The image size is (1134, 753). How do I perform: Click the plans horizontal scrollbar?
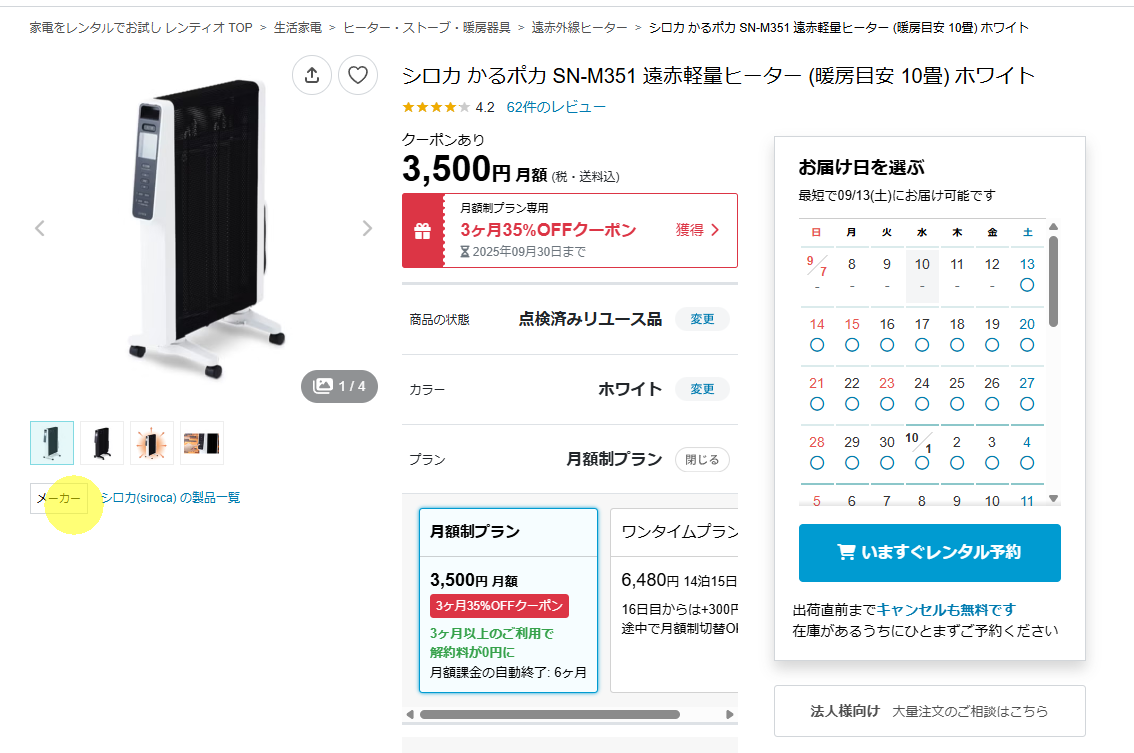click(x=550, y=715)
